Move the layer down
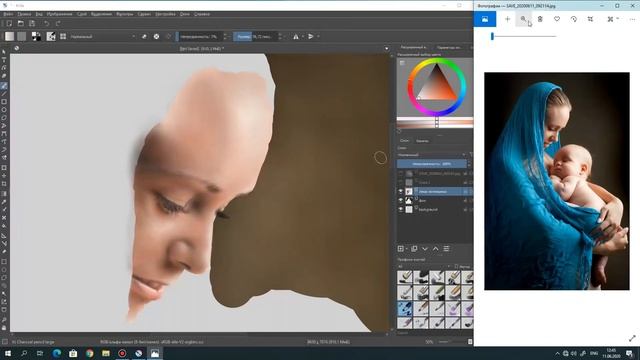This screenshot has height=360, width=640. (x=425, y=249)
